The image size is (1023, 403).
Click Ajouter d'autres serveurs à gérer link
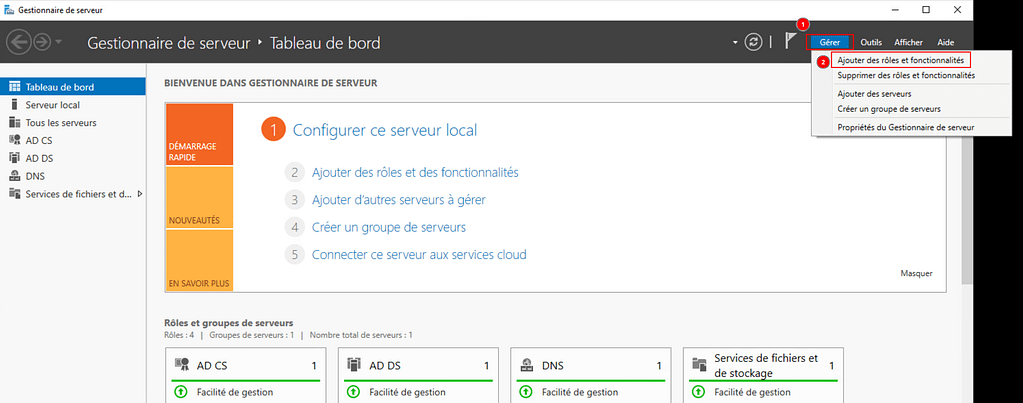(398, 199)
